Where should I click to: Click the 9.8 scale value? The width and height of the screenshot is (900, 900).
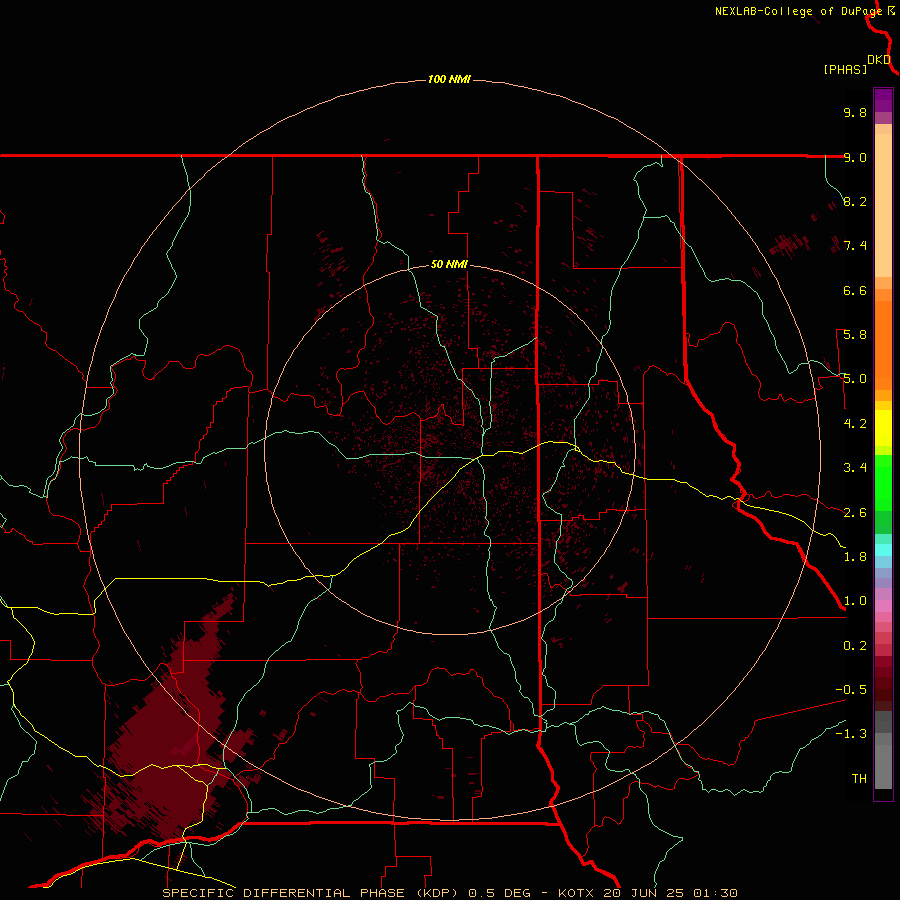coord(855,112)
